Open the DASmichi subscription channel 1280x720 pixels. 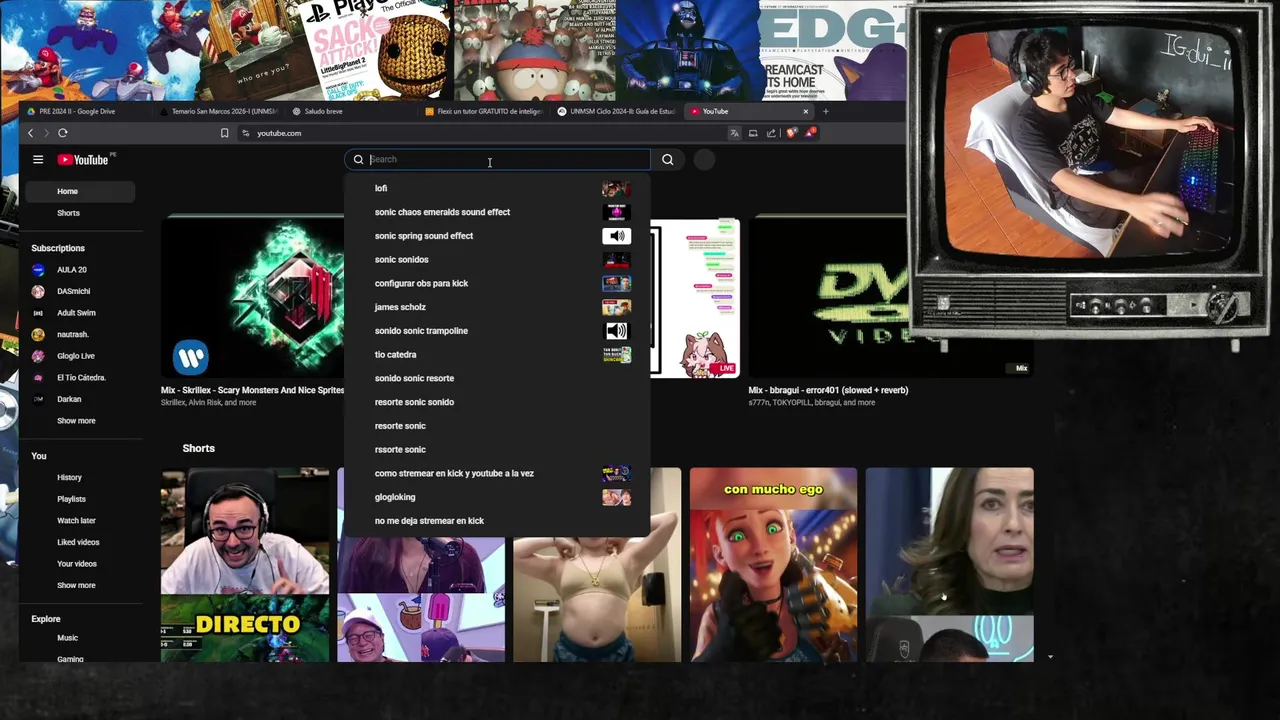[75, 291]
